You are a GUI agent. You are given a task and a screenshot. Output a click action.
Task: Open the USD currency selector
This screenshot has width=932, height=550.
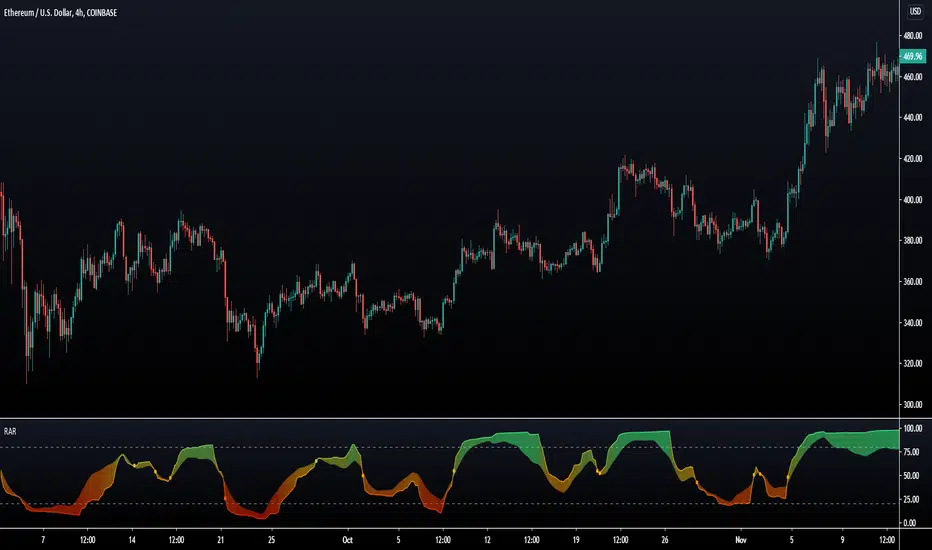(x=915, y=13)
